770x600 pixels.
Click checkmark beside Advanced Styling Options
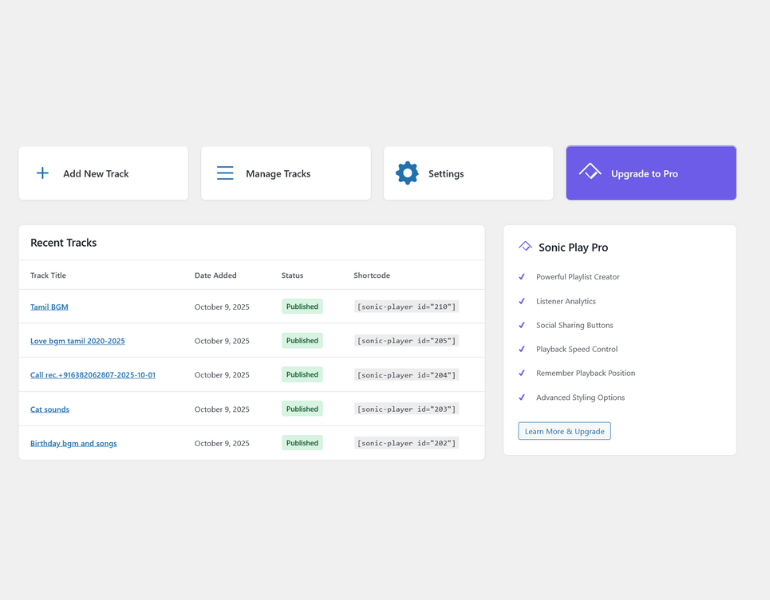coord(521,397)
